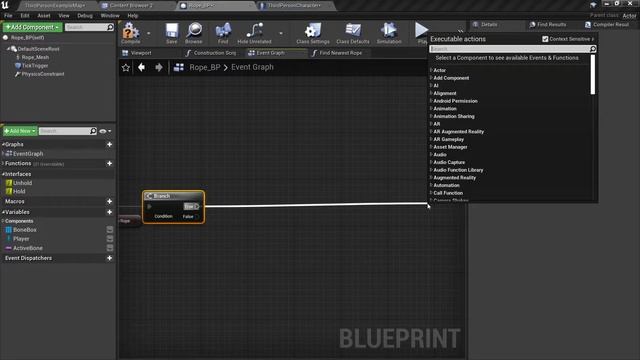Open the Debug menu
Image resolution: width=640 pixels, height=360 pixels.
point(85,16)
